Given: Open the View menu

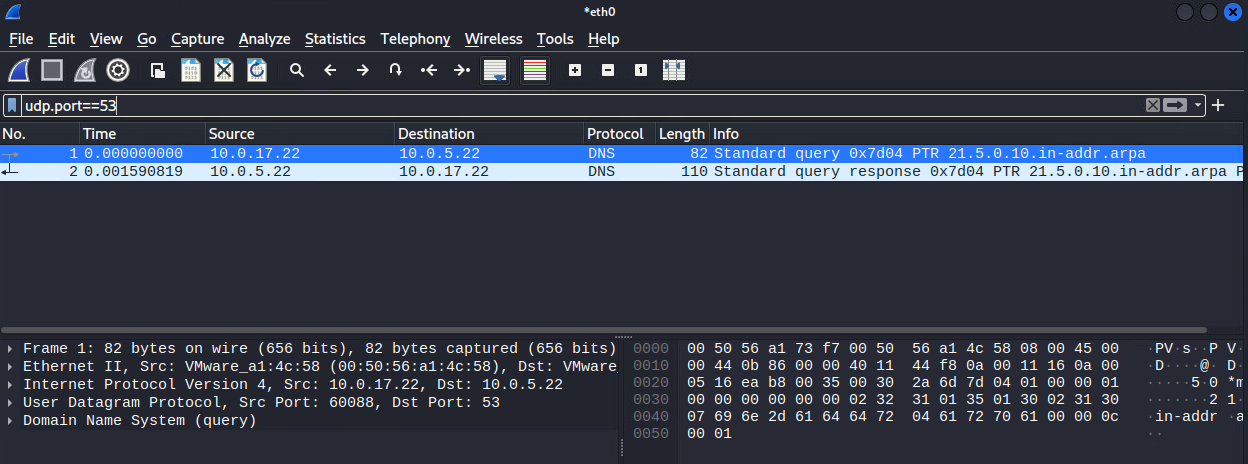Looking at the screenshot, I should 106,39.
